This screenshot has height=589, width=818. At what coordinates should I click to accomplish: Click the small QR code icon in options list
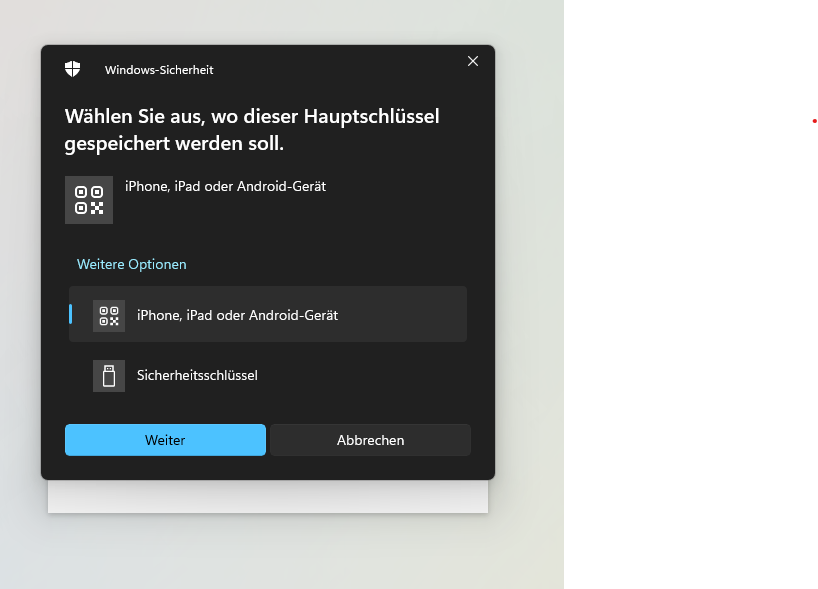pyautogui.click(x=109, y=316)
